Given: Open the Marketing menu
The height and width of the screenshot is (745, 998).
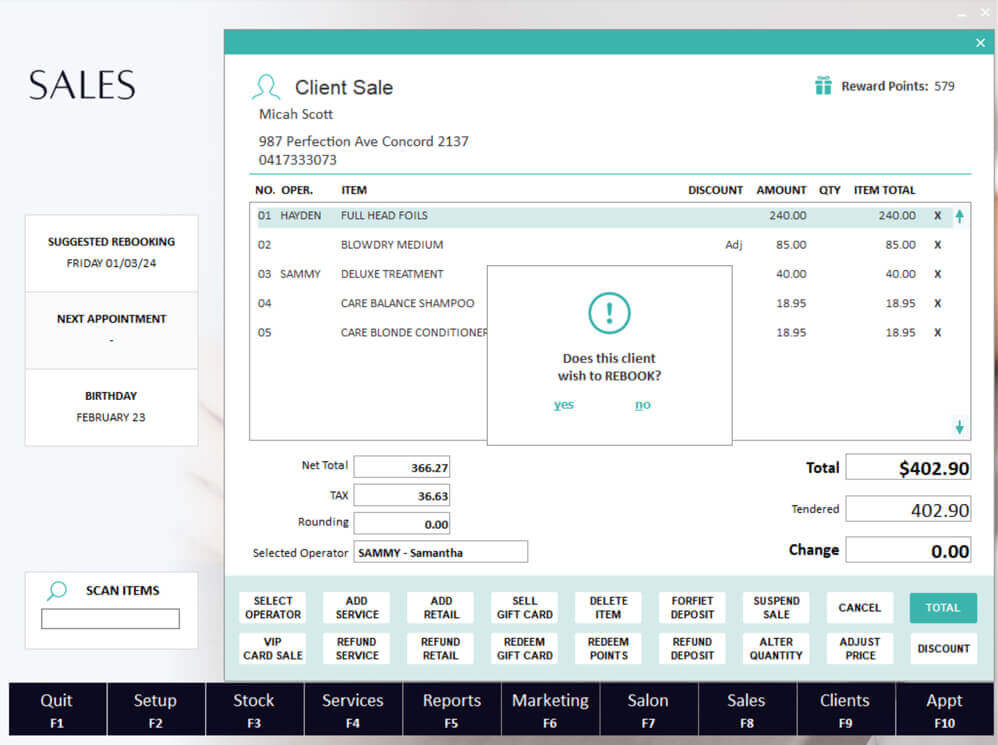Looking at the screenshot, I should point(550,709).
